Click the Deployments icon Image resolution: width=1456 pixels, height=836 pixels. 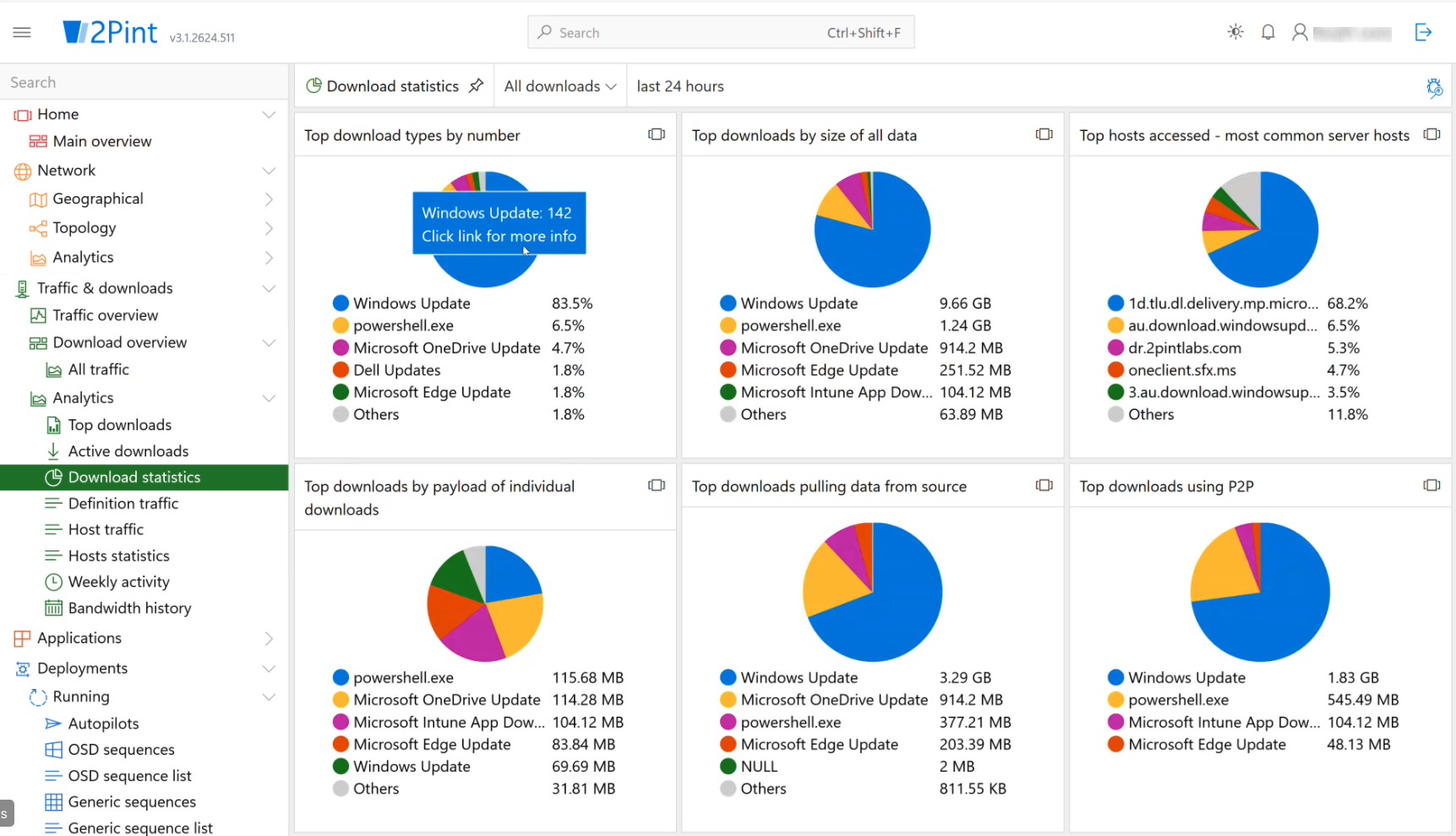[23, 669]
